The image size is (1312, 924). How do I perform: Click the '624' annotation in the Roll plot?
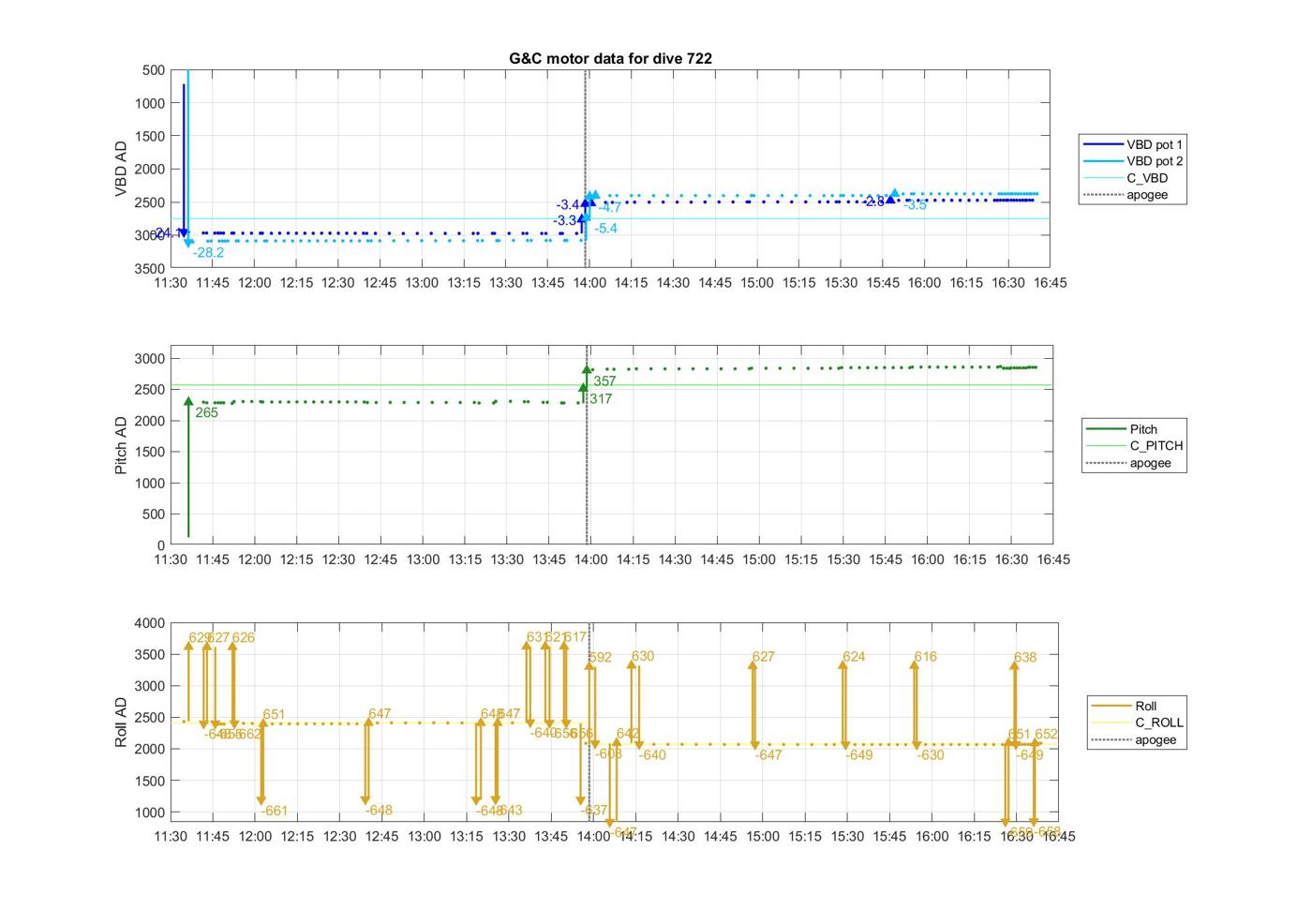(x=854, y=657)
